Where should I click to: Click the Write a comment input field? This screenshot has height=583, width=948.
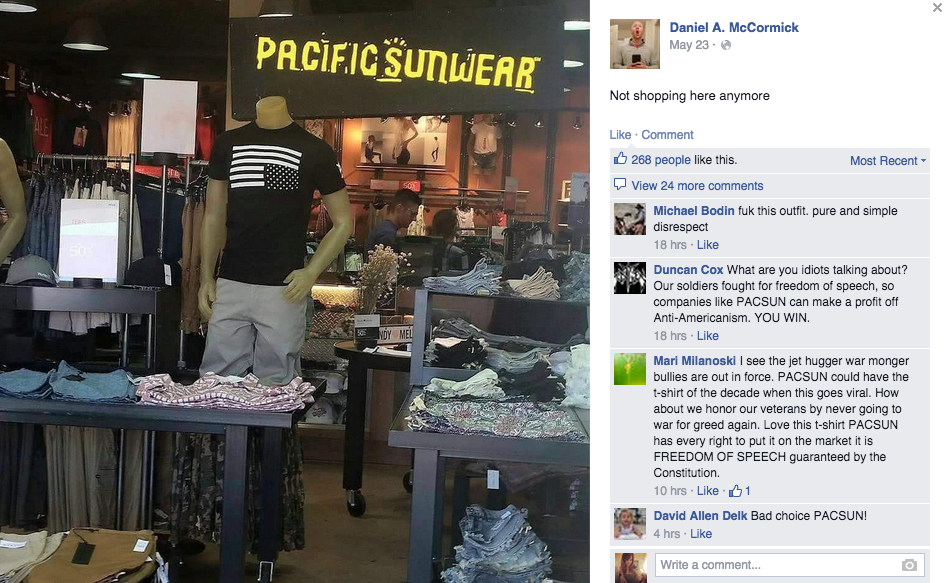point(790,565)
